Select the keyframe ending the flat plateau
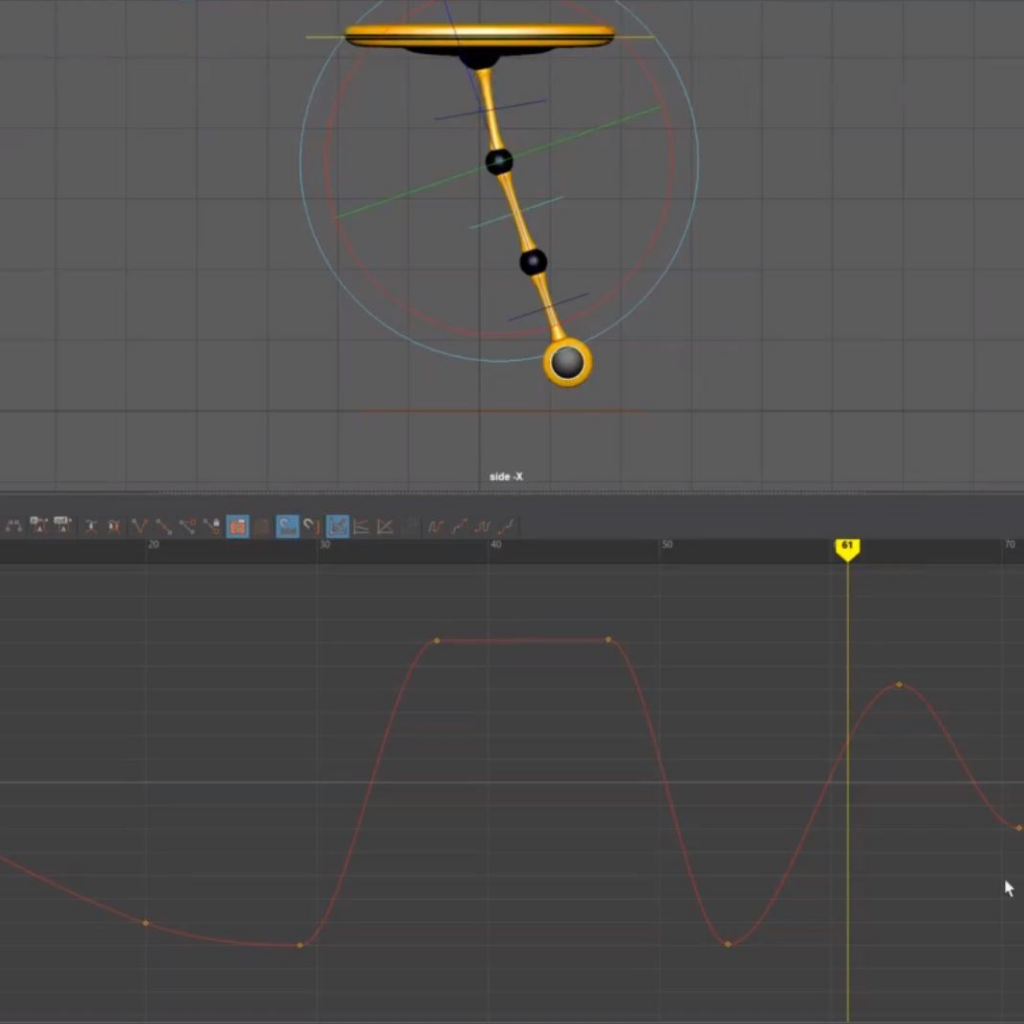Viewport: 1024px width, 1024px height. click(608, 639)
